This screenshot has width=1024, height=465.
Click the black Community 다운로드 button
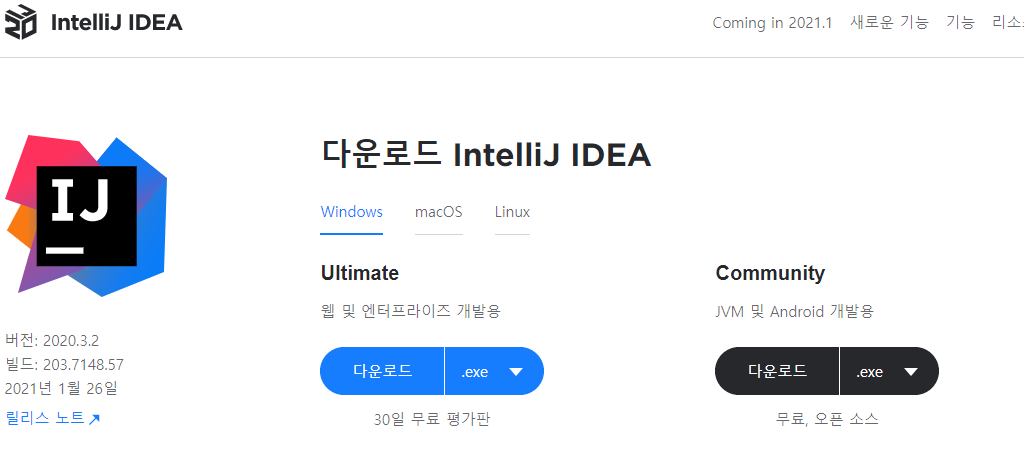[x=777, y=371]
